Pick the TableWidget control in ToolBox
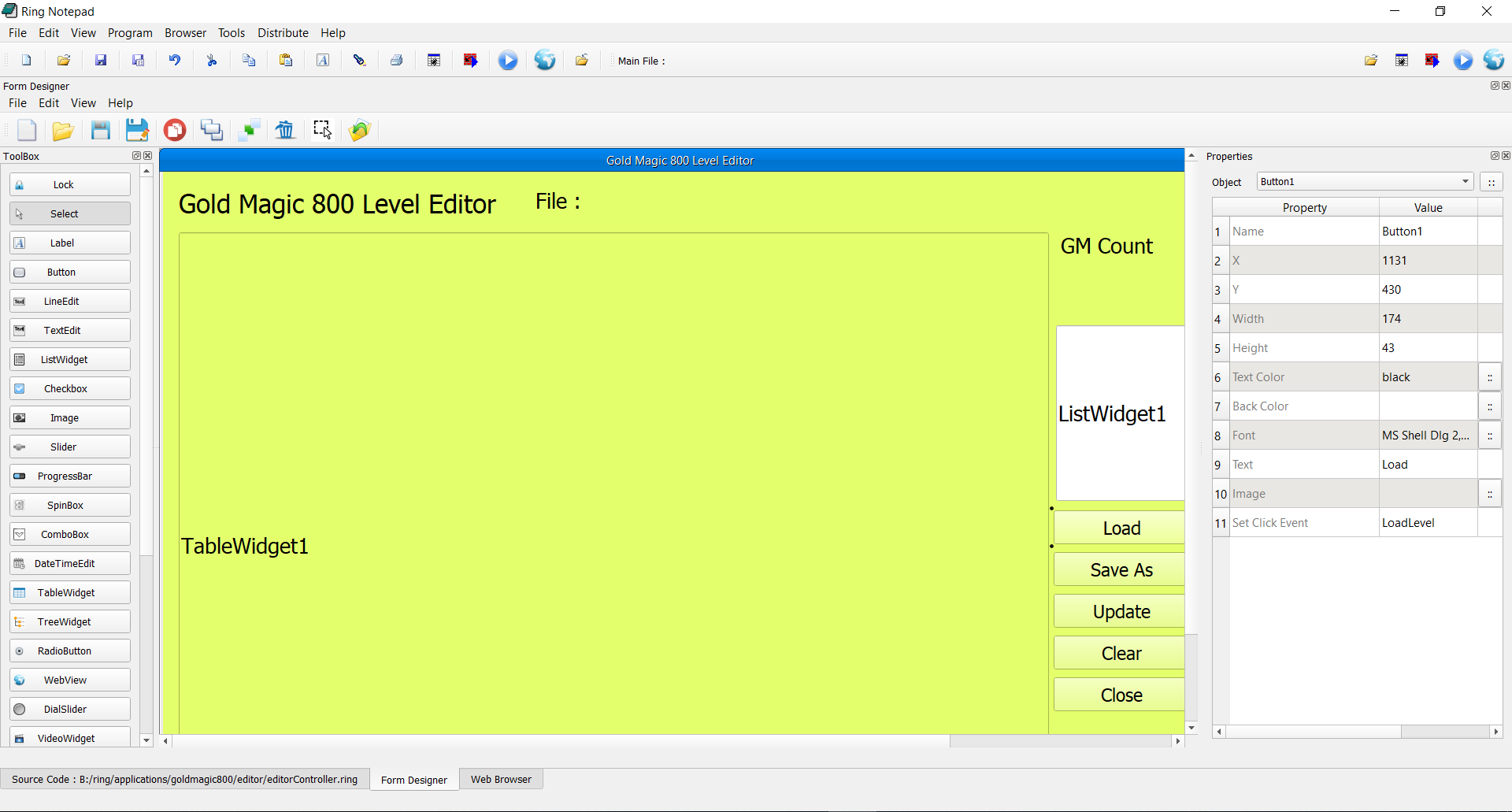Image resolution: width=1512 pixels, height=812 pixels. (x=70, y=592)
